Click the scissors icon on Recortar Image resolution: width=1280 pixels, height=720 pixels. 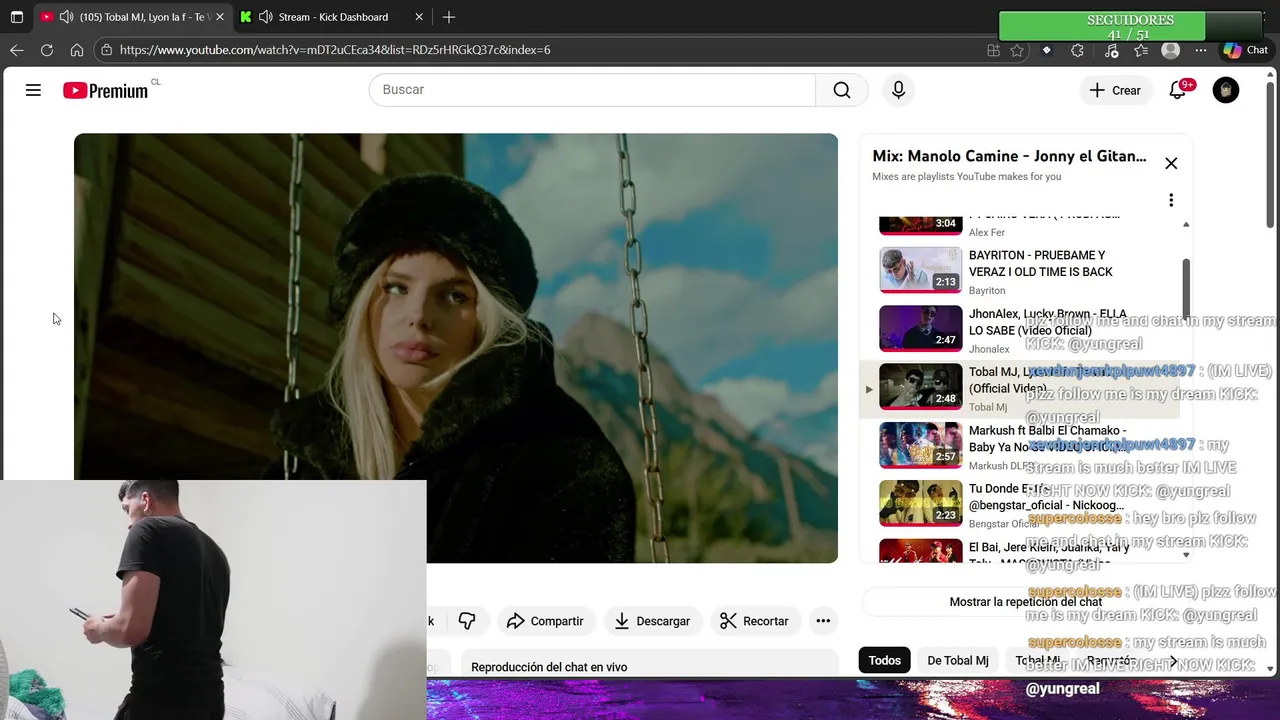click(728, 621)
